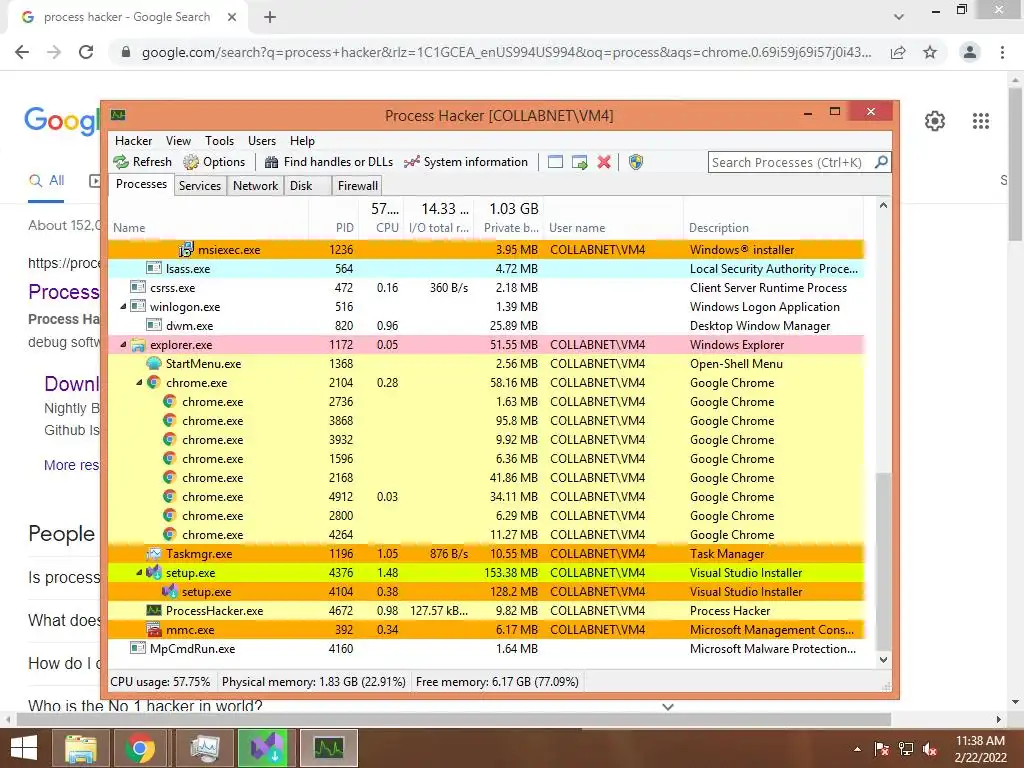Click the Chrome address bar URL

[506, 52]
